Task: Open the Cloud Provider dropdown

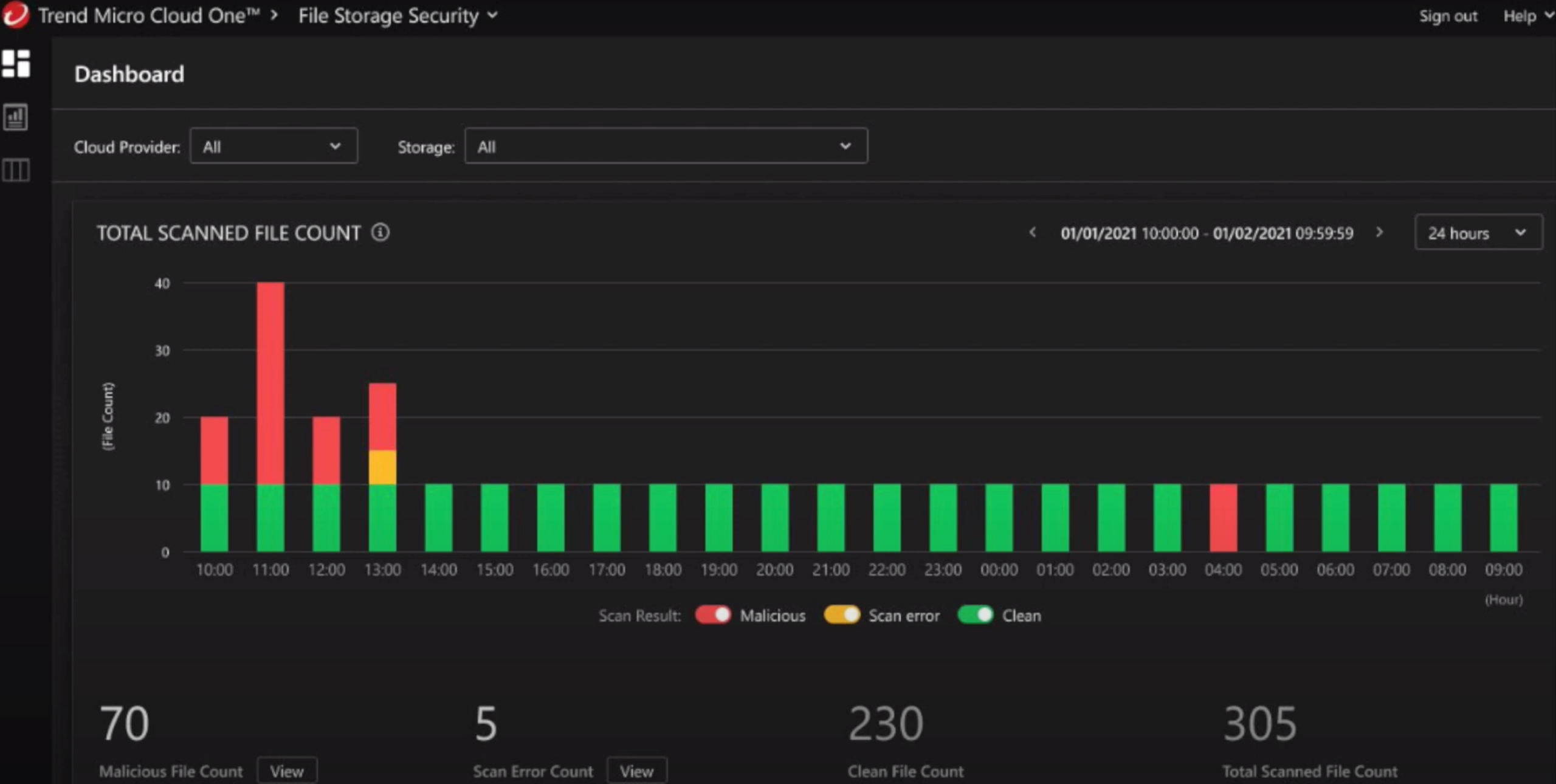Action: 274,146
